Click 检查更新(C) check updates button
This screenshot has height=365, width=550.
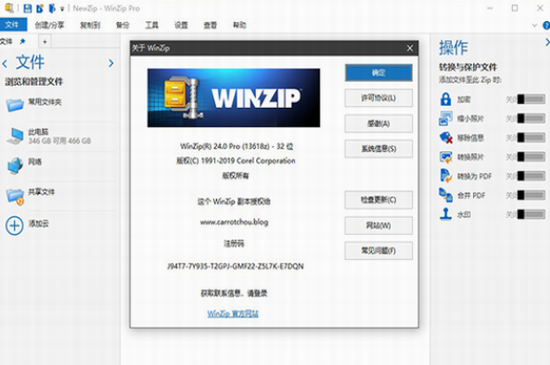click(378, 200)
